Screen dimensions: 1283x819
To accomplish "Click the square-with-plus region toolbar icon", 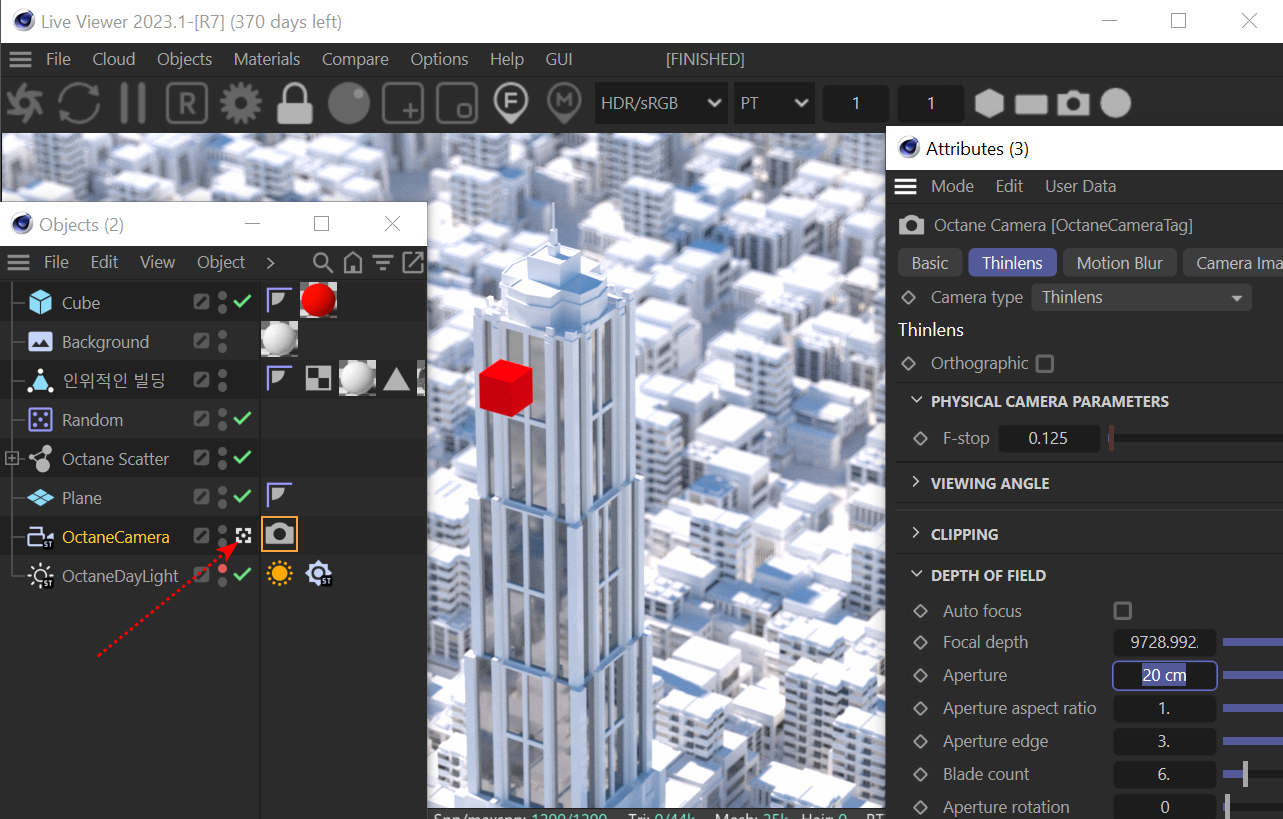I will coord(402,103).
